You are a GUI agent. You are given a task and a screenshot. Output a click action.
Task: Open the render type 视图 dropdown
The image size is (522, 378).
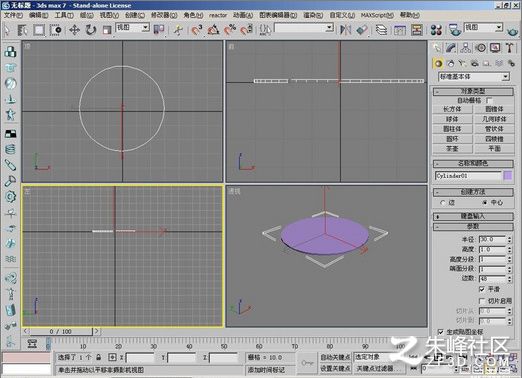click(483, 28)
